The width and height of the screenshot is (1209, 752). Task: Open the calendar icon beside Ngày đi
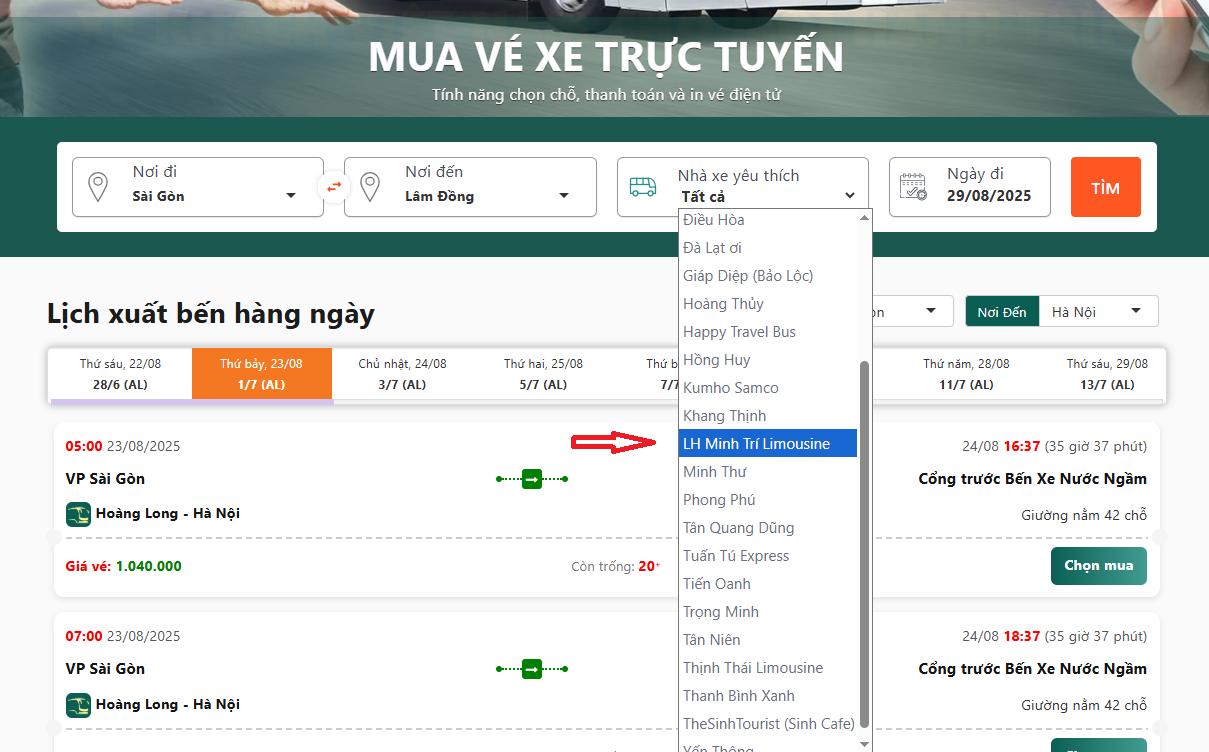pyautogui.click(x=914, y=187)
